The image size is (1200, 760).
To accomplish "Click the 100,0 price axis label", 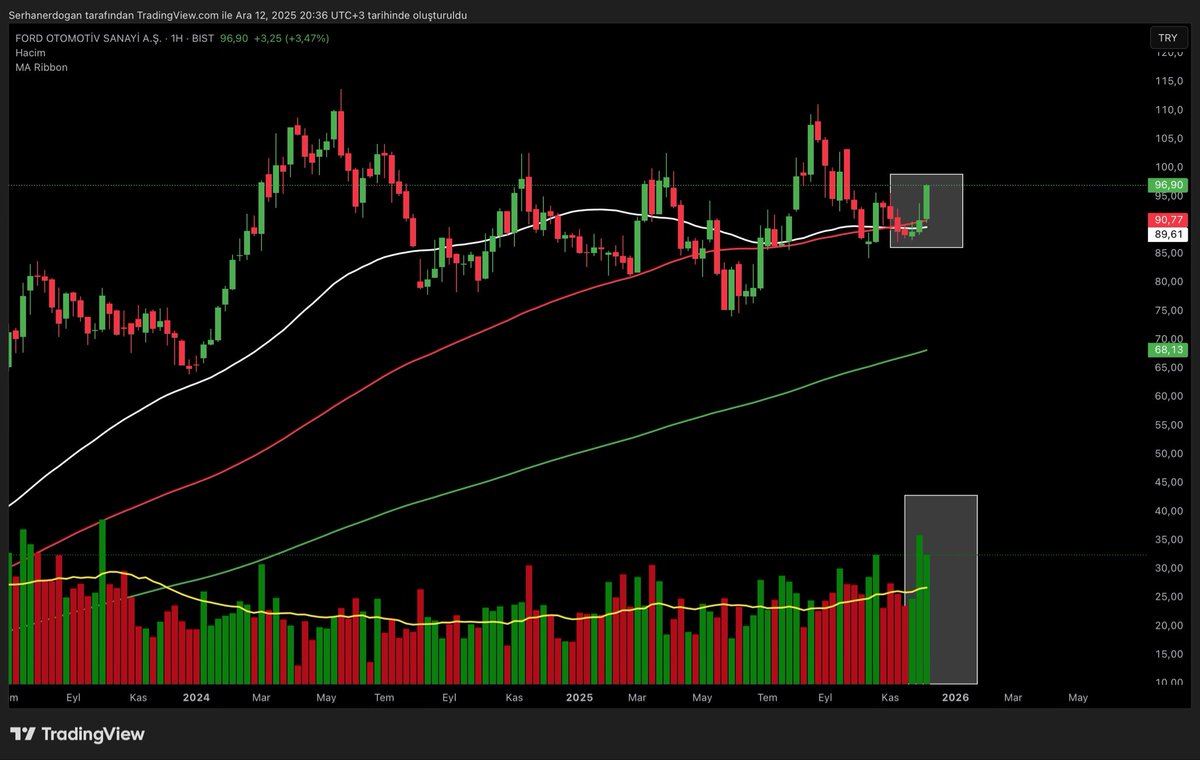I will 1170,167.
